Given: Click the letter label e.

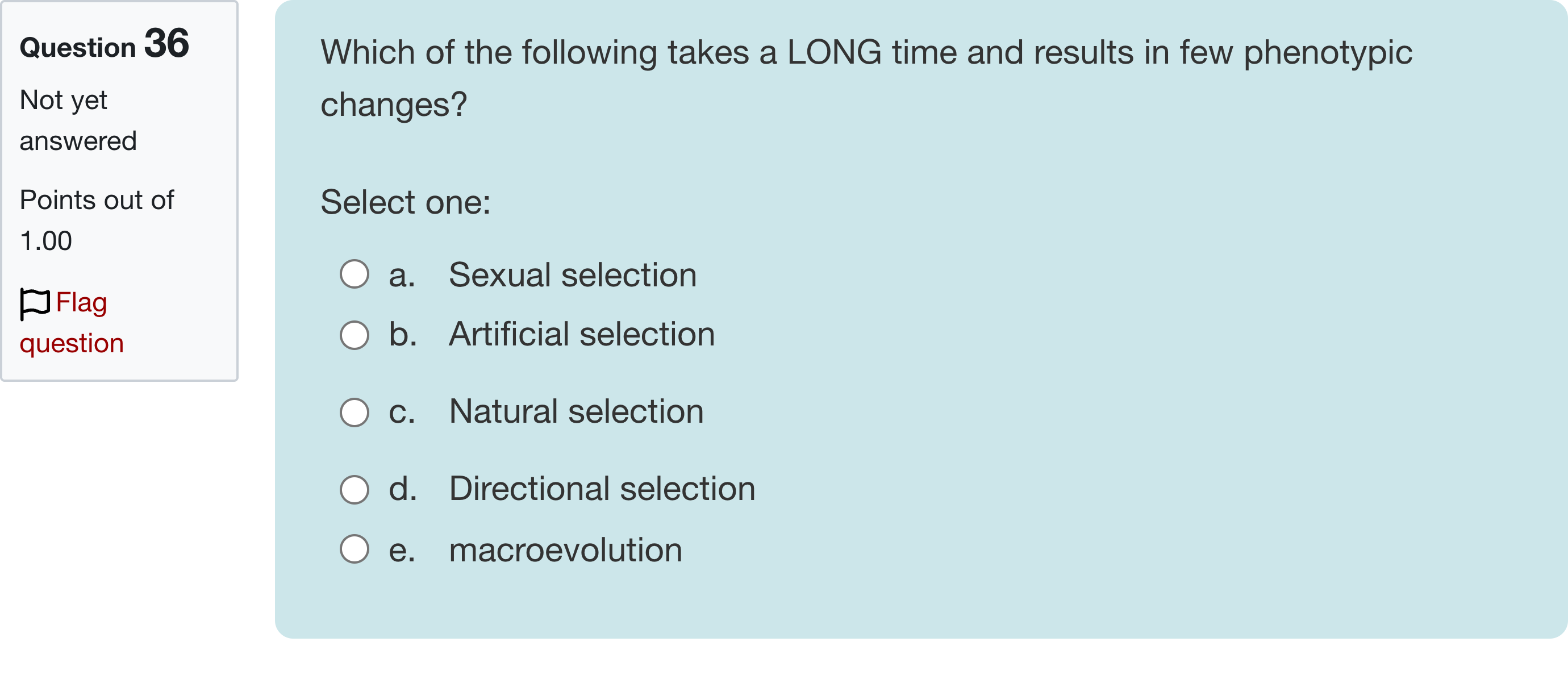Looking at the screenshot, I should (402, 550).
